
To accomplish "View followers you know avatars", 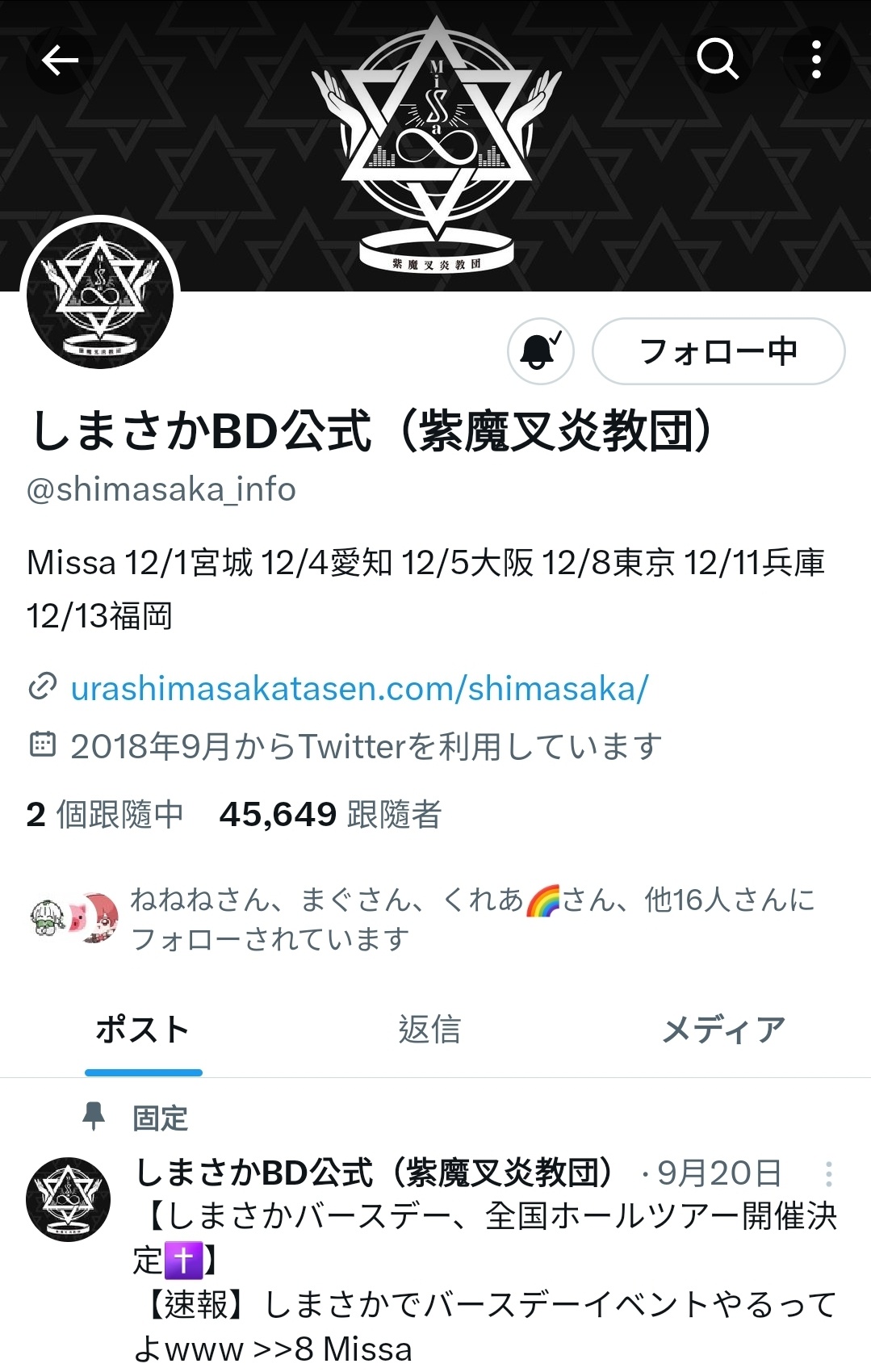I will [74, 917].
